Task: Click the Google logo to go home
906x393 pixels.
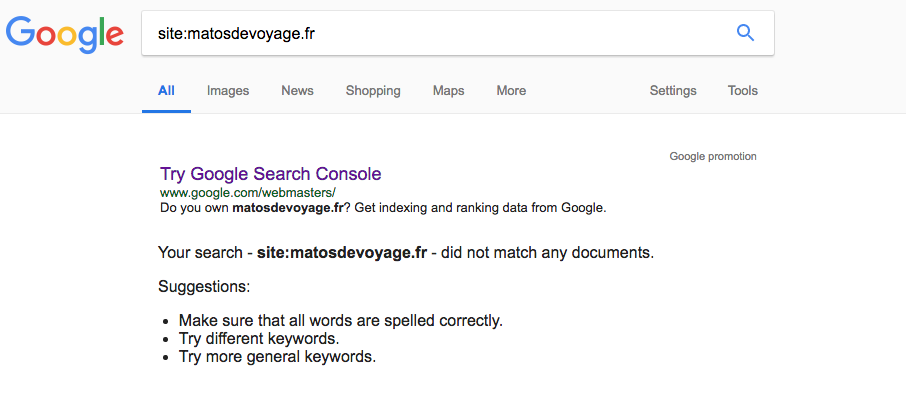Action: [65, 34]
